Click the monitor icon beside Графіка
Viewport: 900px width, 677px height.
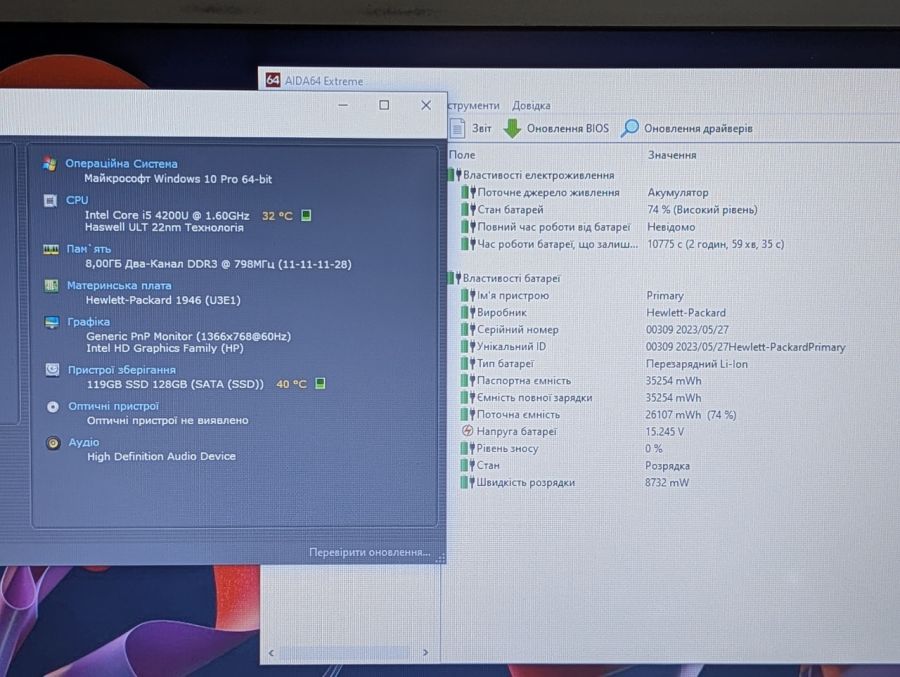click(x=52, y=322)
